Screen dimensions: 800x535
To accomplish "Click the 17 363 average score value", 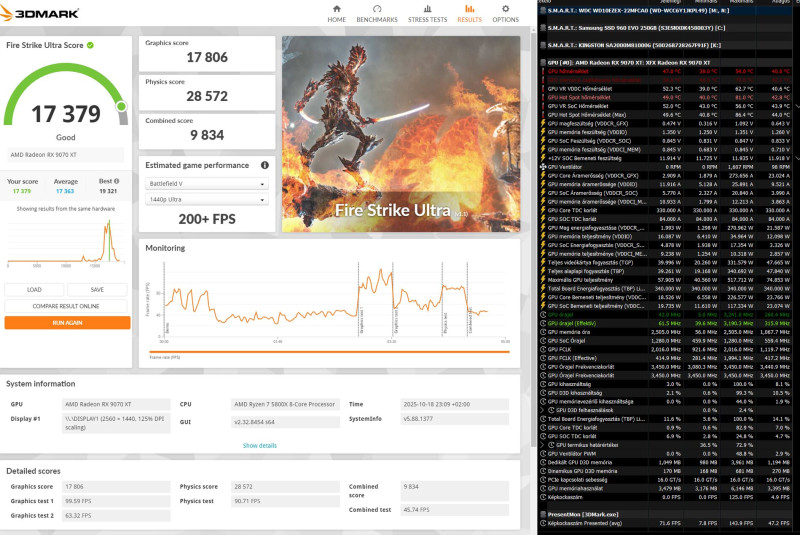I will [x=65, y=191].
